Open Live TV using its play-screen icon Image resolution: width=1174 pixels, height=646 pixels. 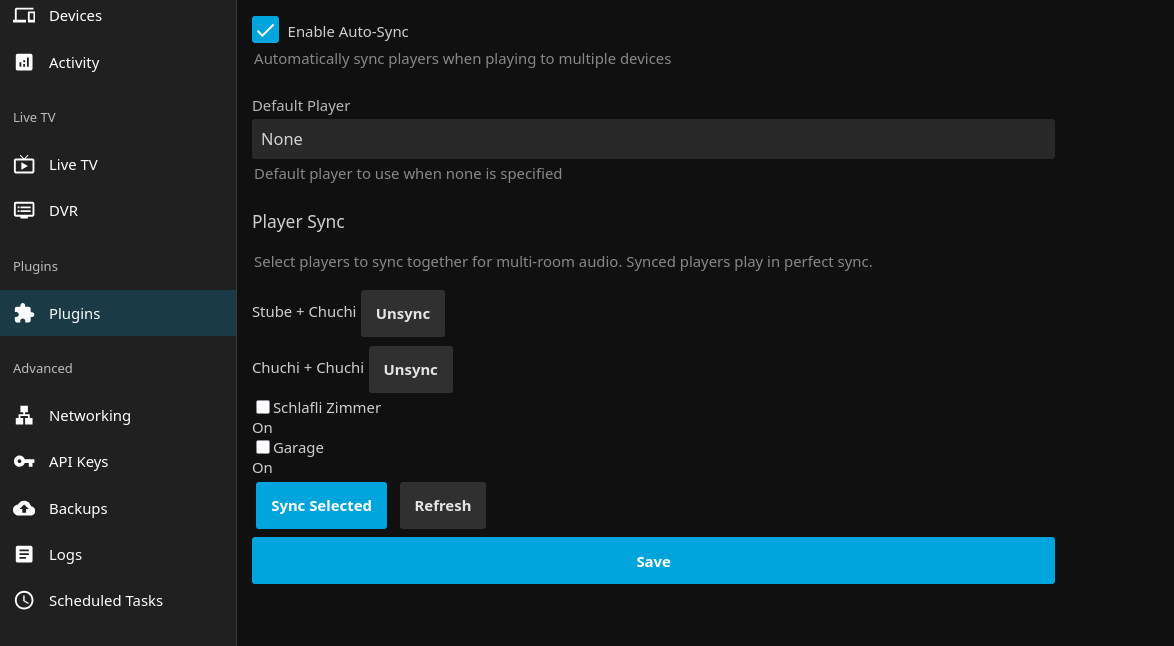(24, 164)
